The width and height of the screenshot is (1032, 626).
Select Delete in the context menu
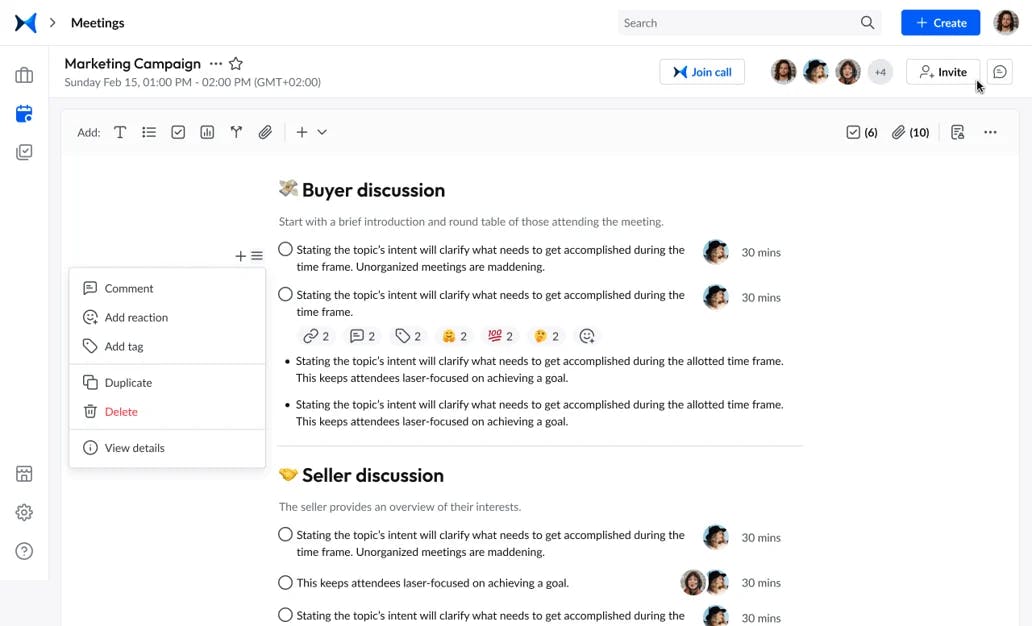(121, 411)
